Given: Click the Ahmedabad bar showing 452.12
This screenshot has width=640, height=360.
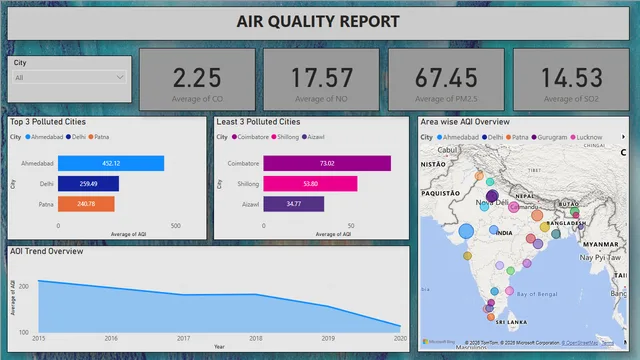Looking at the screenshot, I should pos(111,163).
